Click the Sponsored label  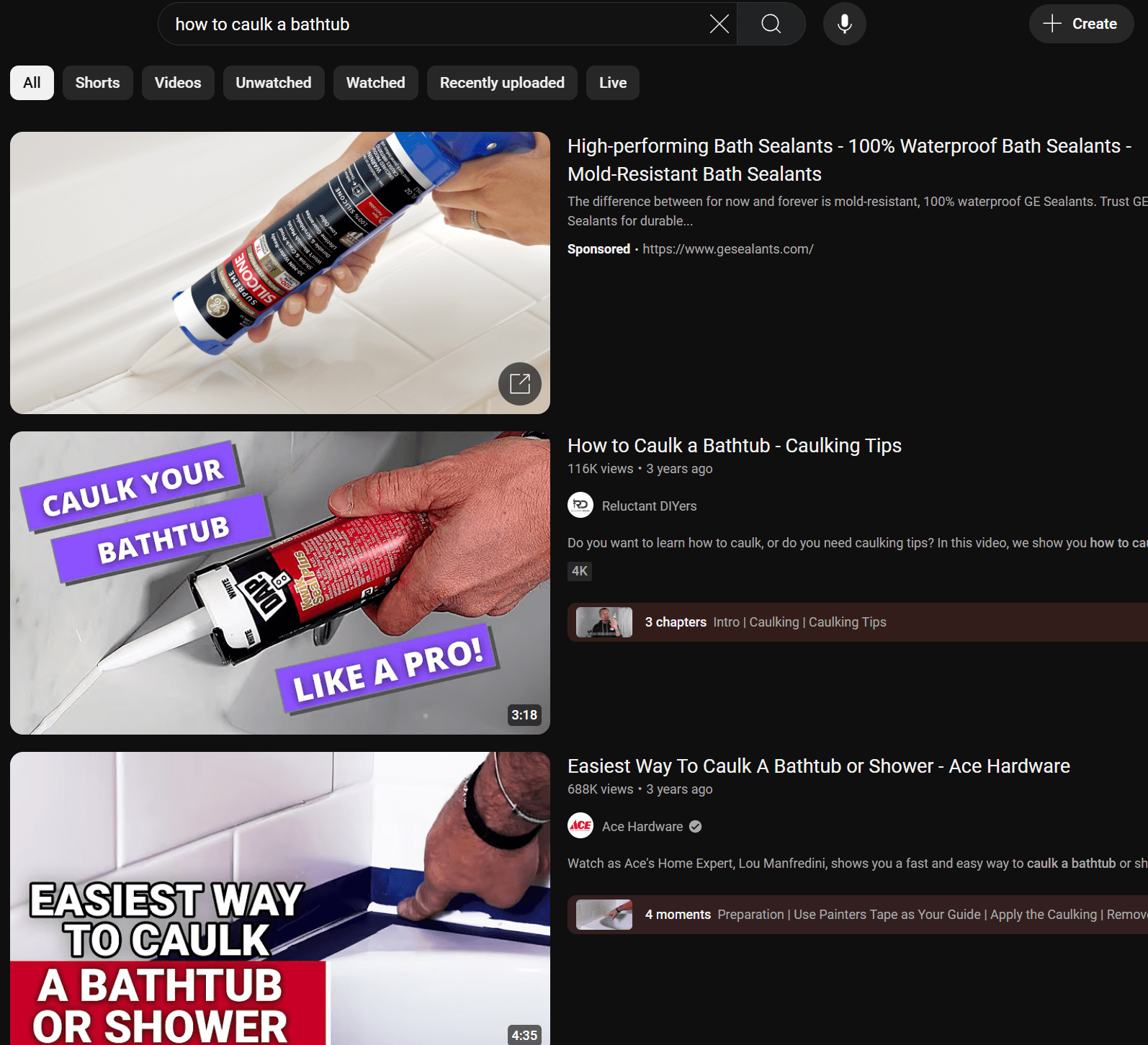[x=598, y=249]
